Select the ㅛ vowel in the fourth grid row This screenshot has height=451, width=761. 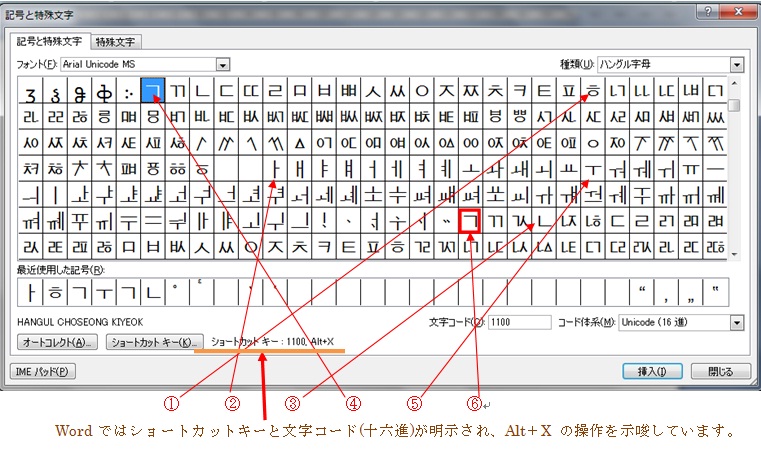pos(568,169)
